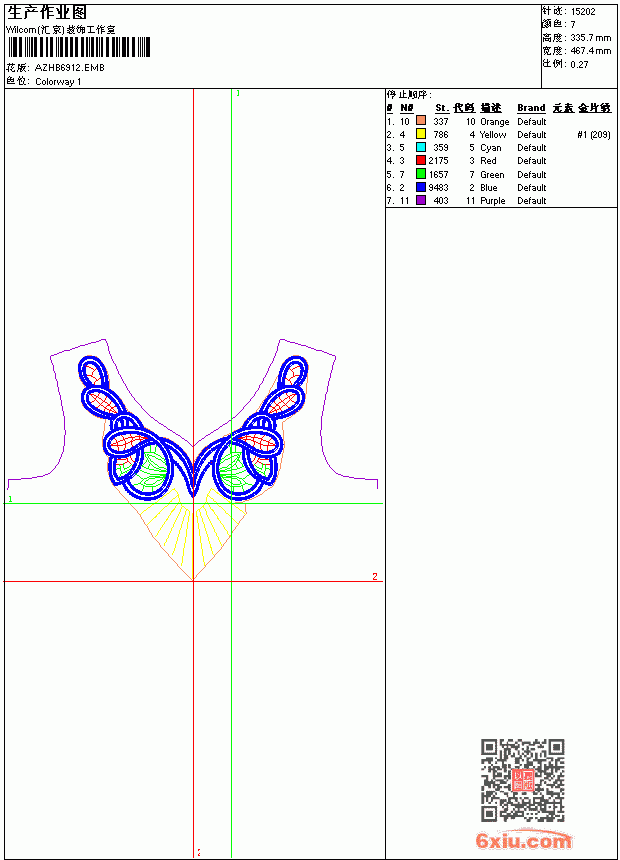
Task: Click the N# column header
Action: click(x=407, y=108)
